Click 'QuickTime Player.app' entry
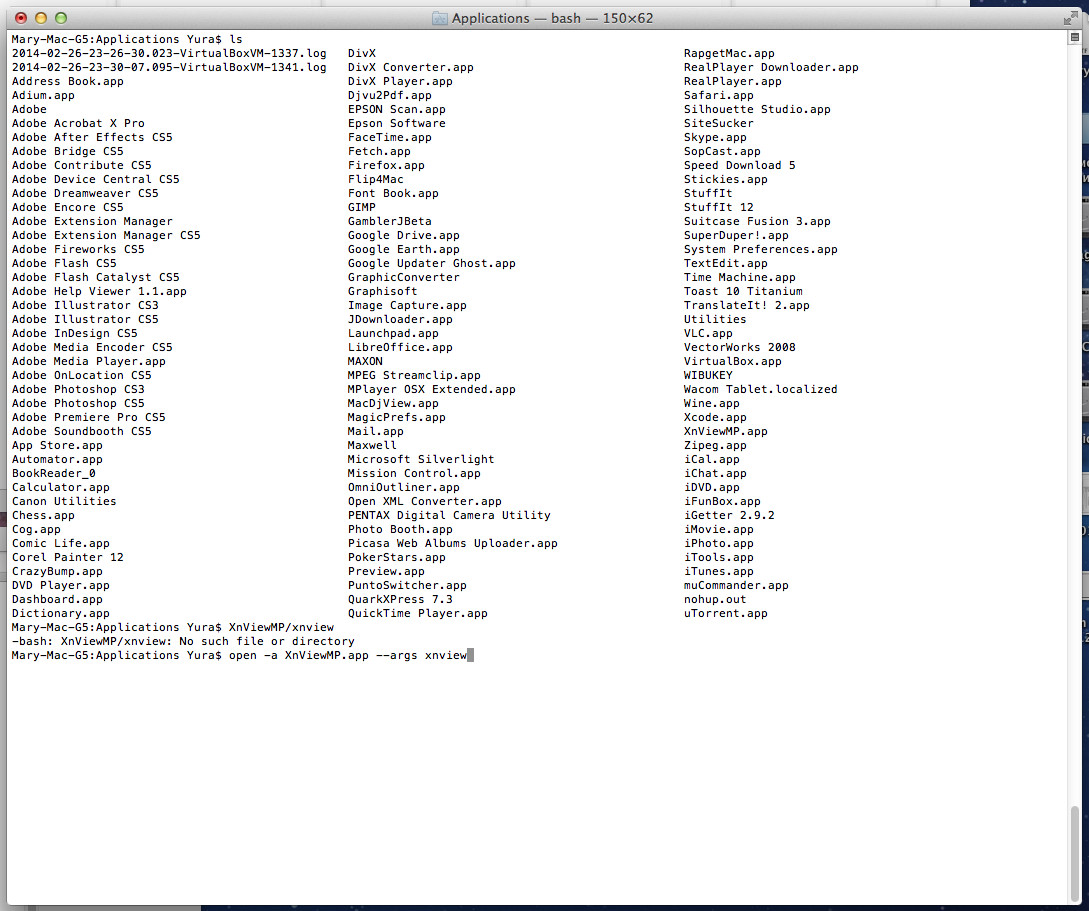1089x911 pixels. tap(417, 613)
